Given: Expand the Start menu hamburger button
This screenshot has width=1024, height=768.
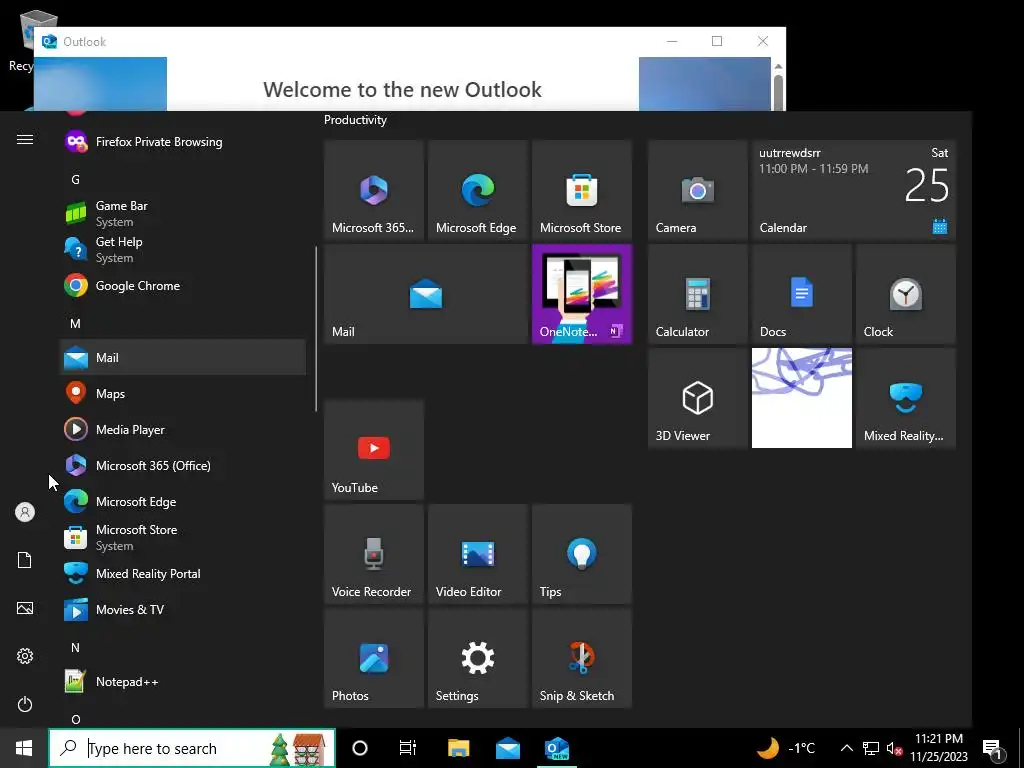Looking at the screenshot, I should (x=25, y=139).
